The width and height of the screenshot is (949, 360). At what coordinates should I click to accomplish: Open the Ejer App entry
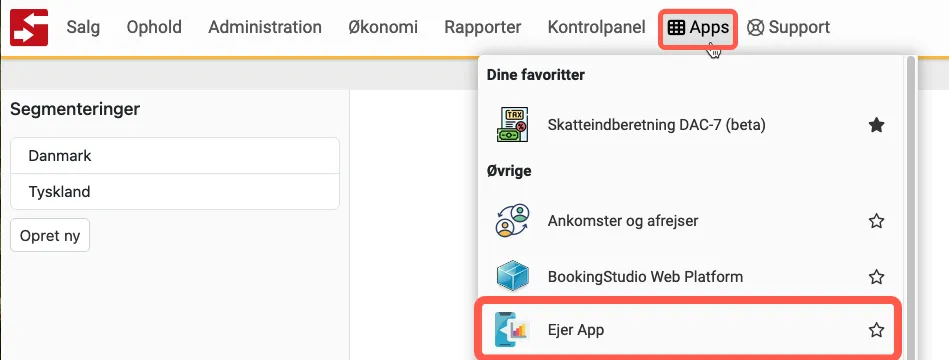(x=687, y=330)
